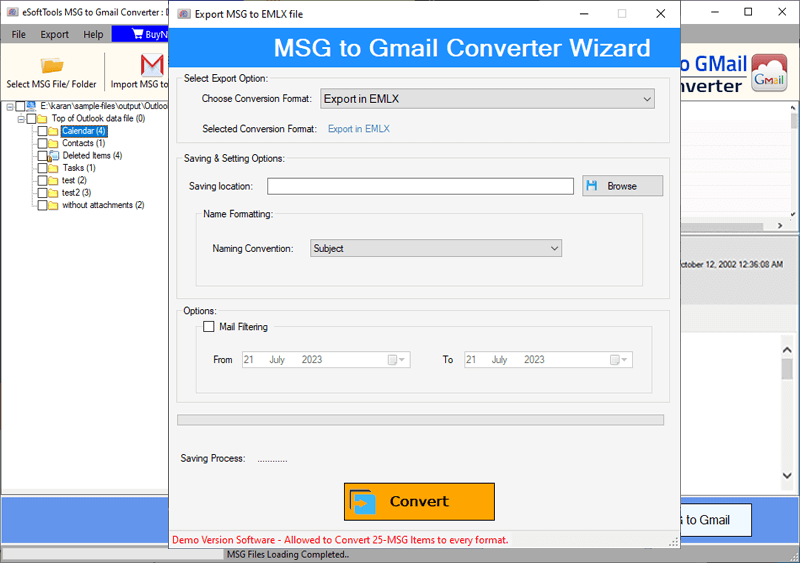Viewport: 800px width, 563px height.
Task: Open the From date calendar picker
Action: click(396, 360)
